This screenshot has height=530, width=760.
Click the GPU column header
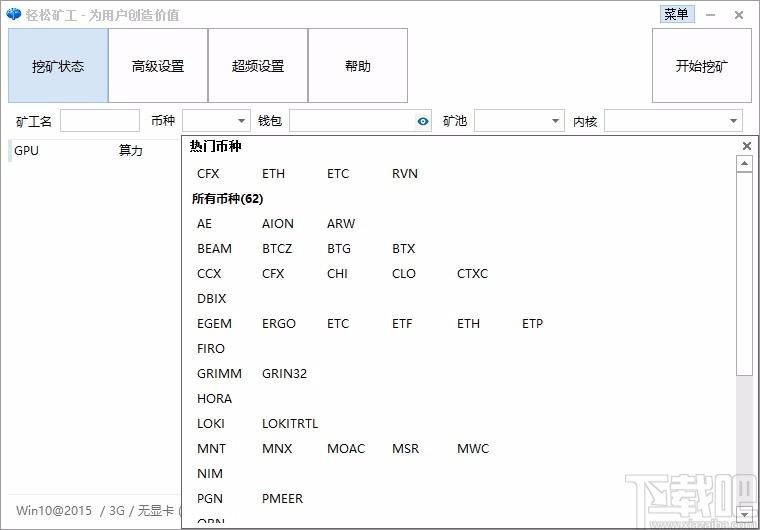pyautogui.click(x=26, y=150)
